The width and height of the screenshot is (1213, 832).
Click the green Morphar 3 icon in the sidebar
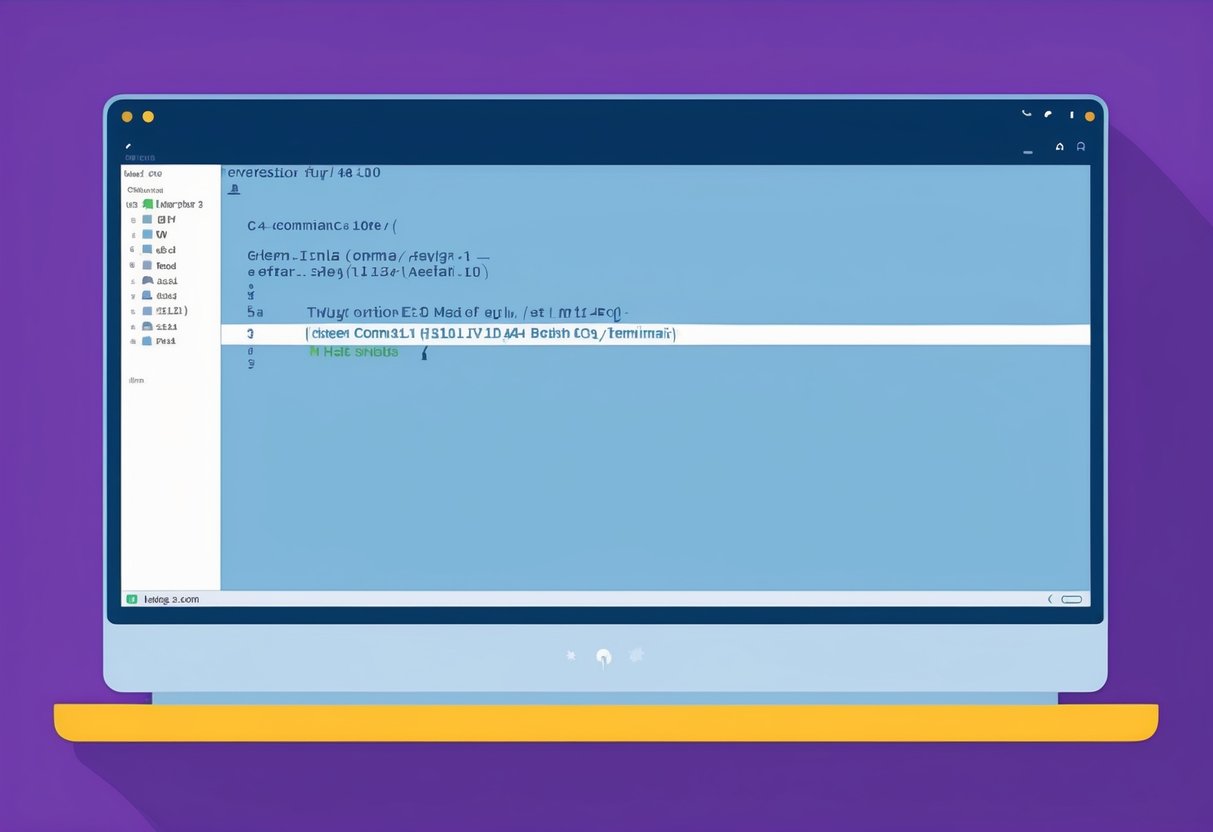click(x=147, y=203)
